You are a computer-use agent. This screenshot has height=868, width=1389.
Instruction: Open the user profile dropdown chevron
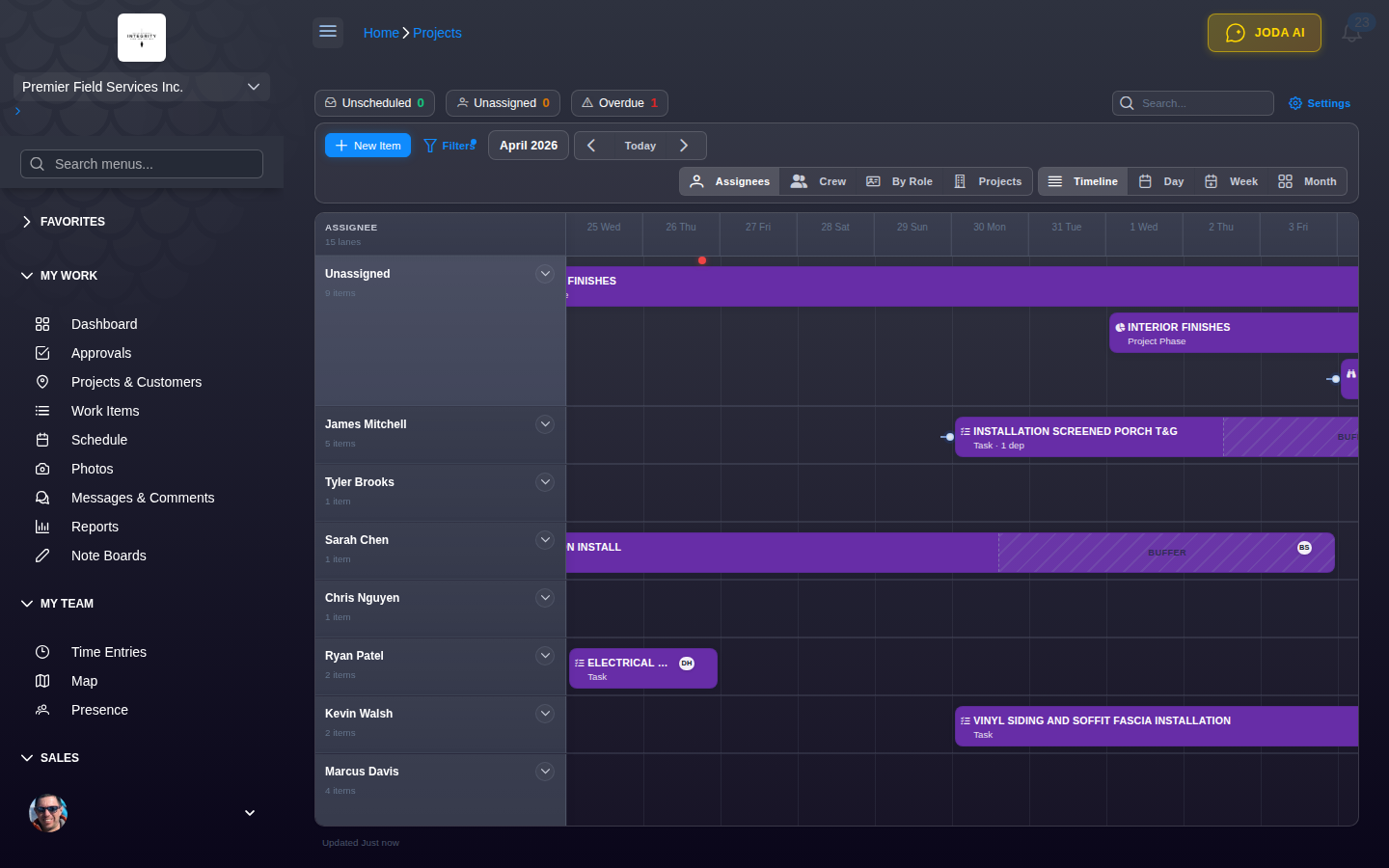click(250, 813)
